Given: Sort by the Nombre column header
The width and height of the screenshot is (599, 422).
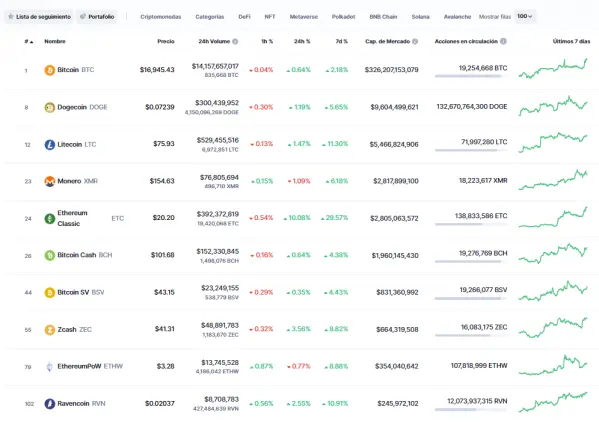Looking at the screenshot, I should (x=55, y=41).
